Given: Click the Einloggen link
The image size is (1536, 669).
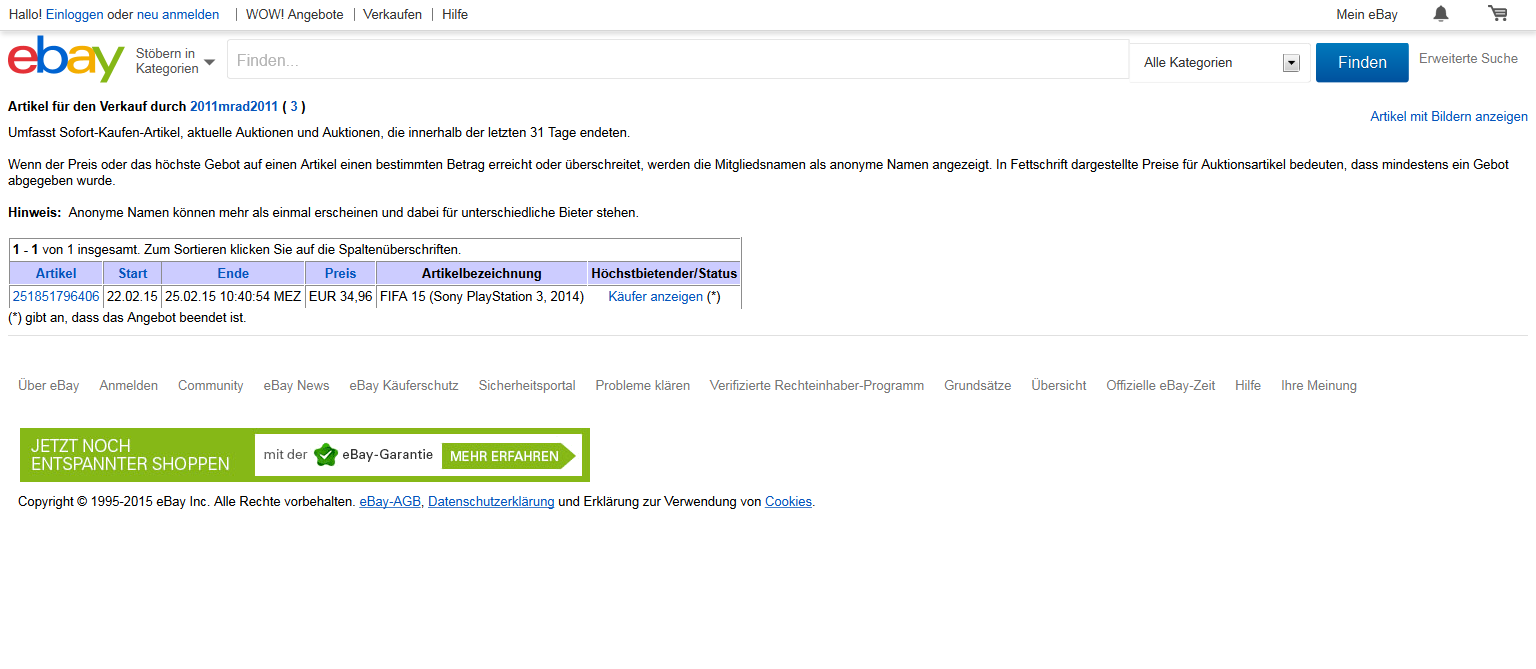Looking at the screenshot, I should (75, 14).
